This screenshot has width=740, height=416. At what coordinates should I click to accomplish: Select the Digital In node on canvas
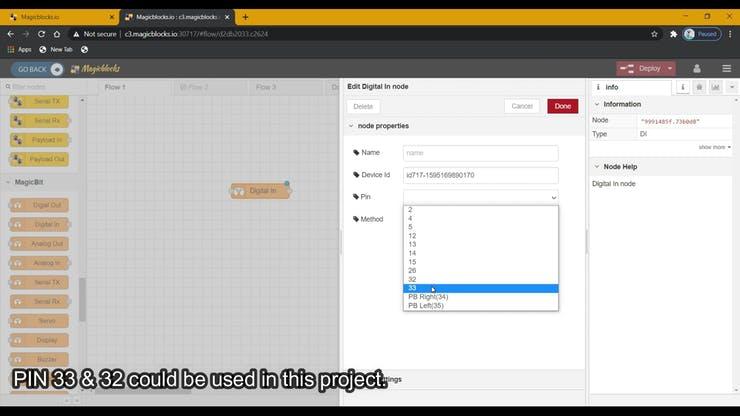[x=260, y=191]
